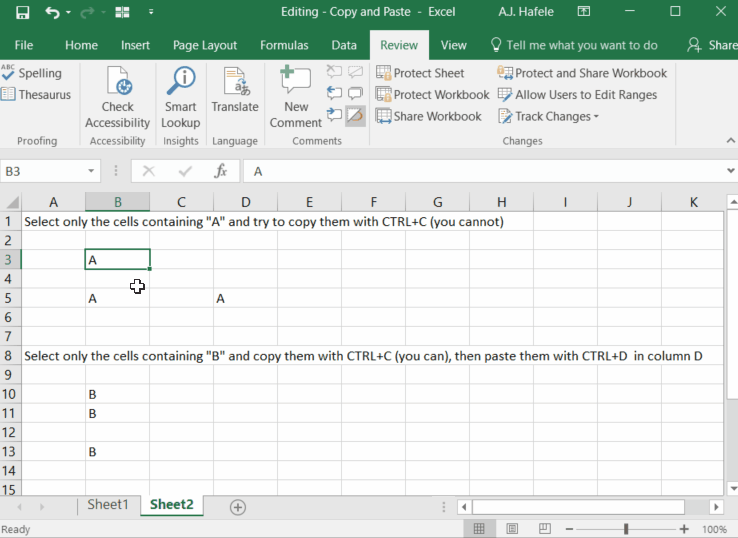Switch to Page Layout view
738x538 pixels.
click(512, 529)
